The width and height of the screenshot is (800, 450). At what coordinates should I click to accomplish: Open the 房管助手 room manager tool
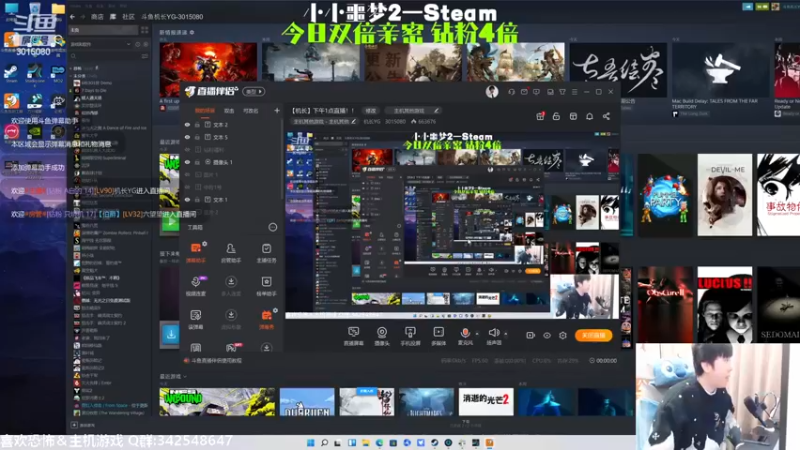[x=231, y=252]
